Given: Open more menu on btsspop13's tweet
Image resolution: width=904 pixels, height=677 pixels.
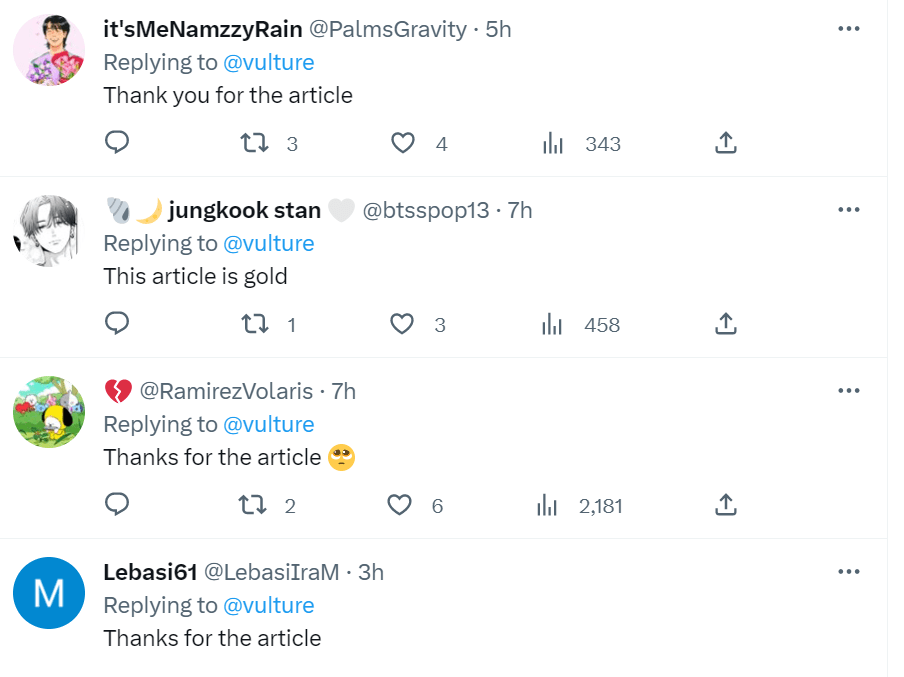Looking at the screenshot, I should [x=848, y=210].
